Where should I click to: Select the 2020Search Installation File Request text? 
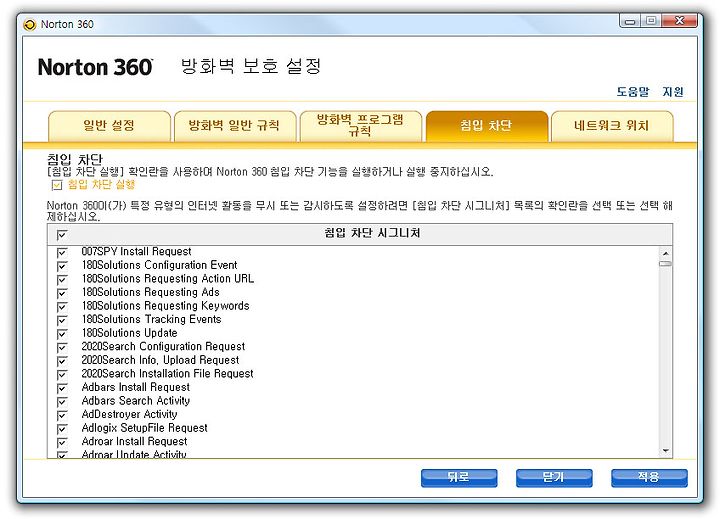[167, 373]
